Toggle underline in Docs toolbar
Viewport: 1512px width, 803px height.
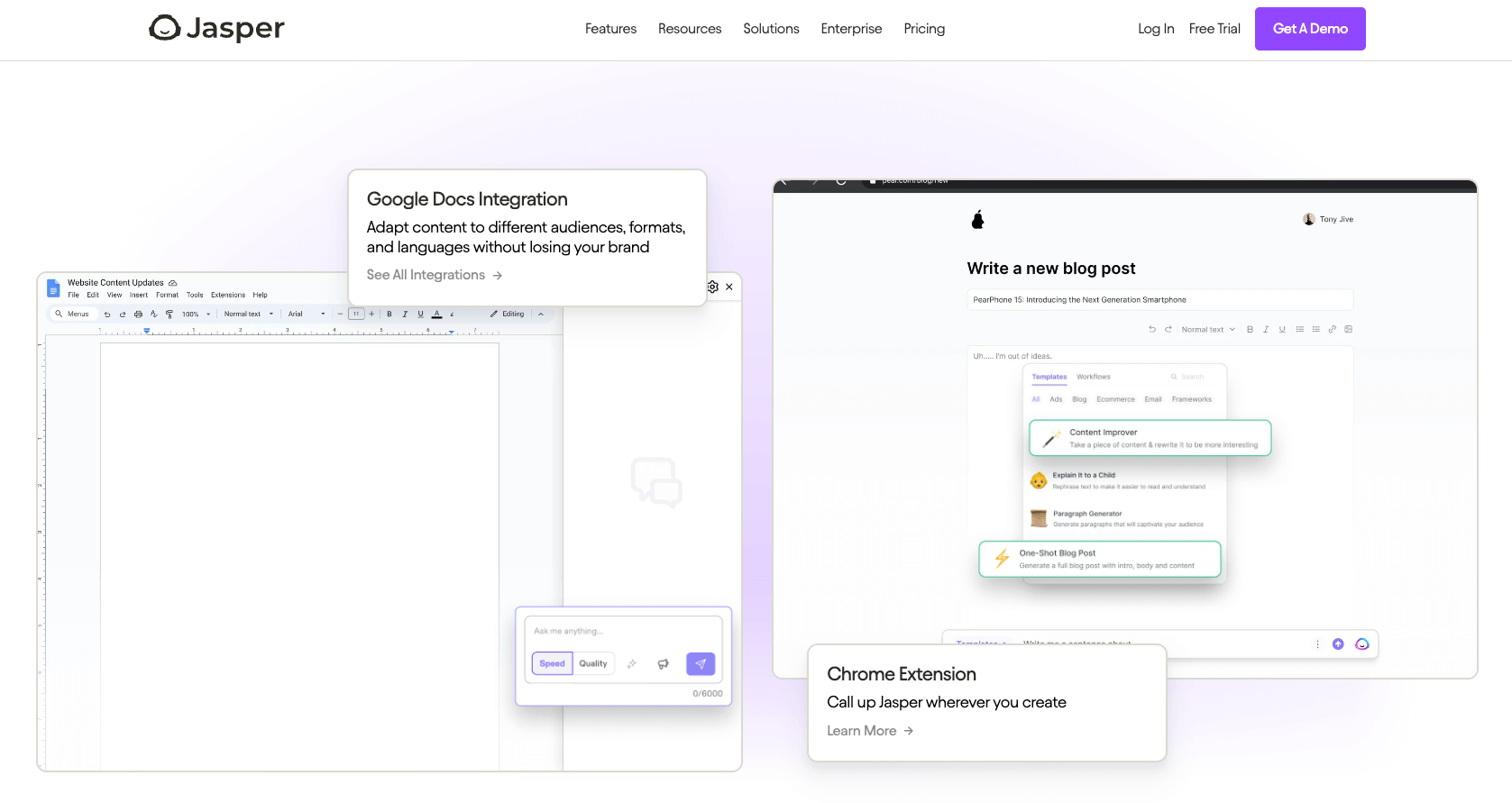420,315
